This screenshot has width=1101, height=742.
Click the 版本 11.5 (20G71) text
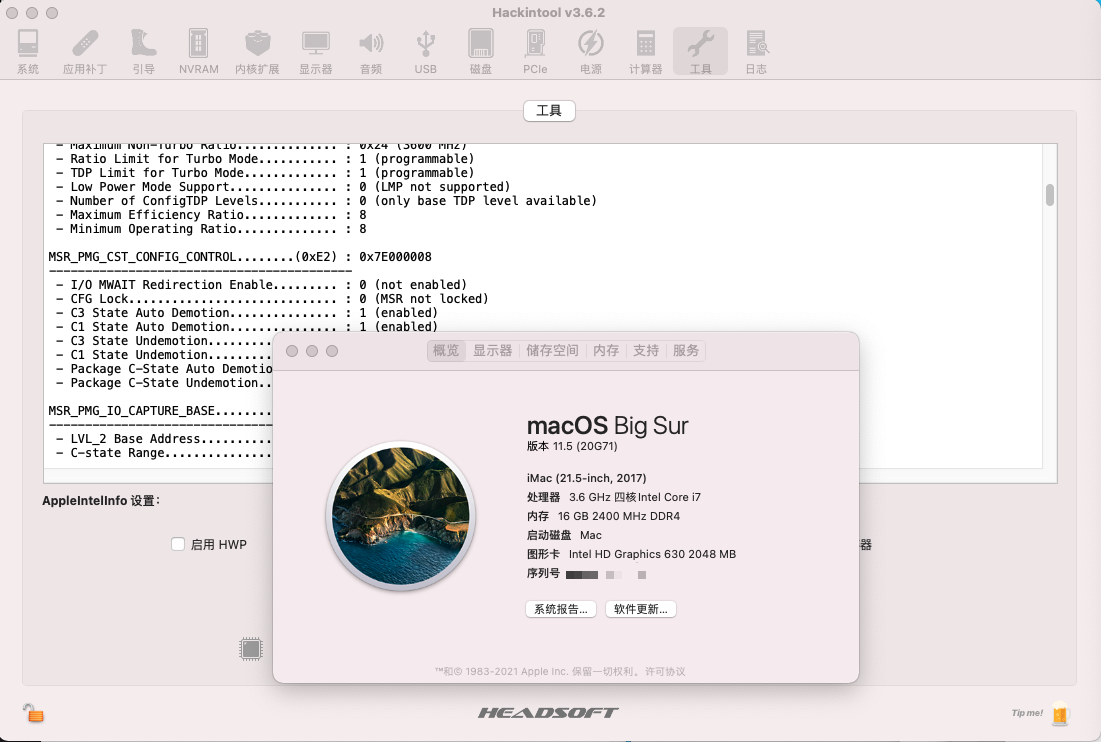pos(572,446)
